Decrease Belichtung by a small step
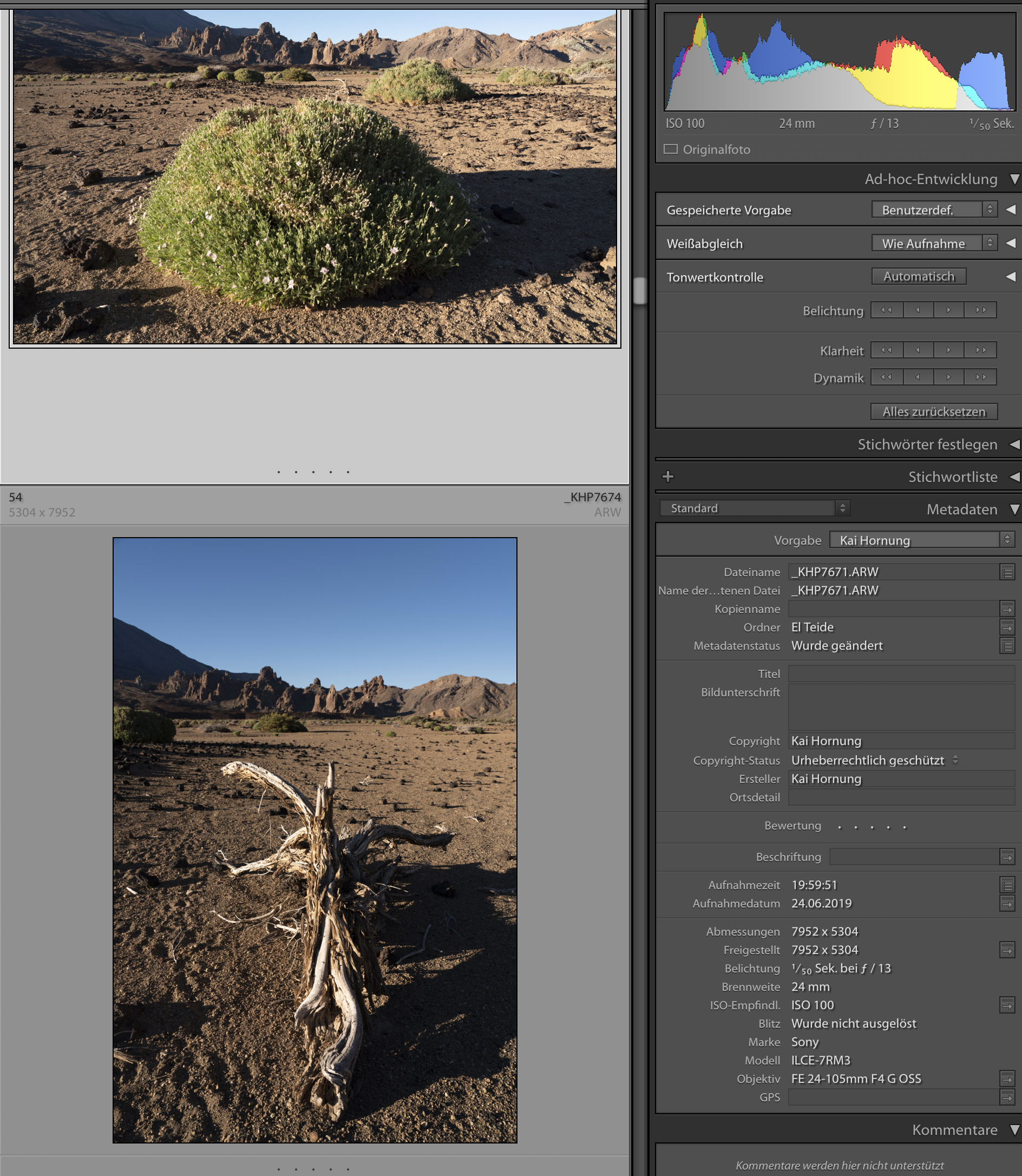Image resolution: width=1022 pixels, height=1176 pixels. pyautogui.click(x=918, y=310)
